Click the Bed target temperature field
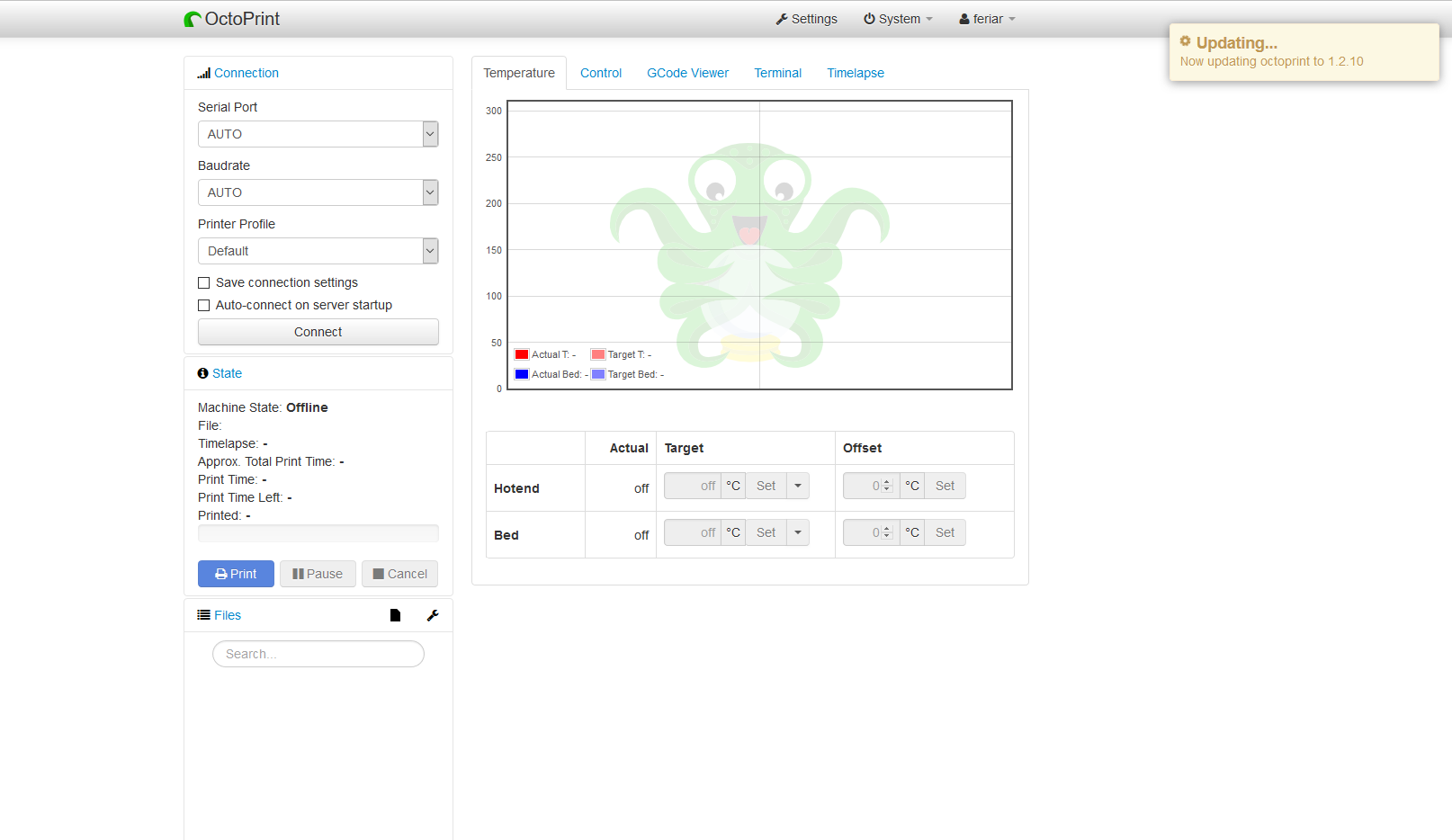1452x840 pixels. [x=693, y=532]
